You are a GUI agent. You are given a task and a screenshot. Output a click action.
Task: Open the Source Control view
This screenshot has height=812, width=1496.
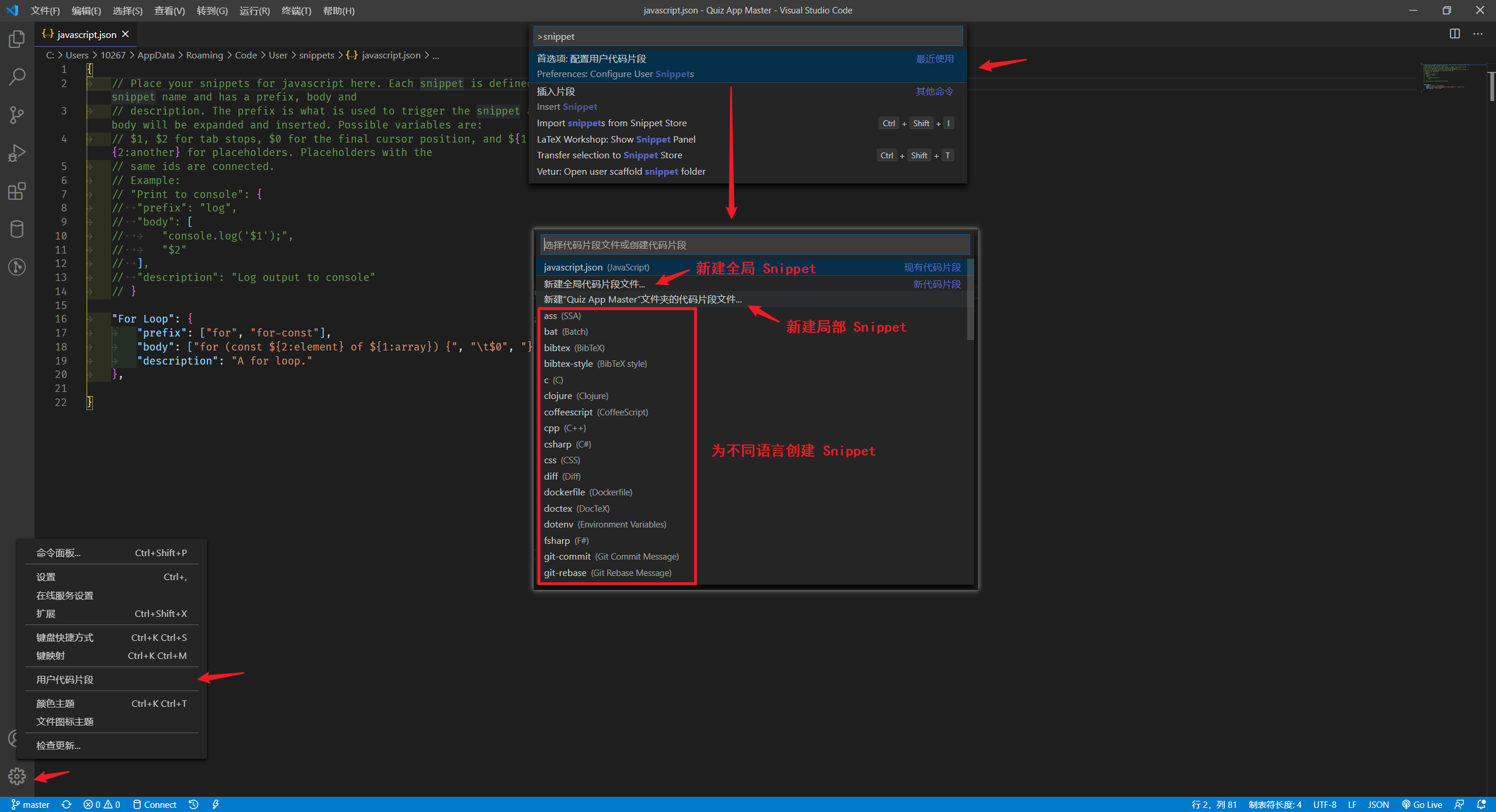(x=17, y=114)
